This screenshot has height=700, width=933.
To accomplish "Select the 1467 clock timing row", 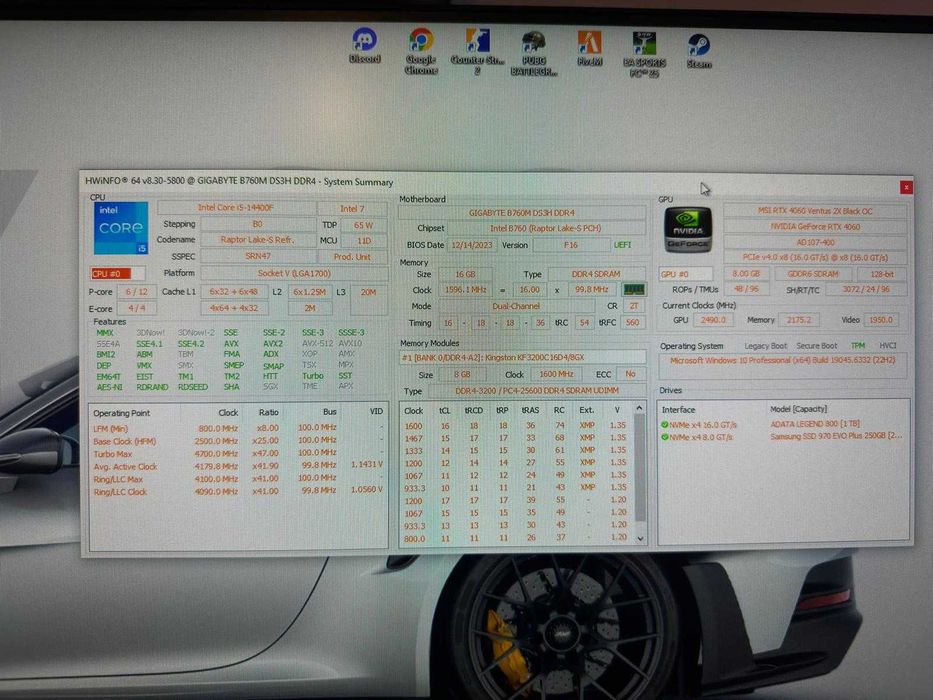I will click(515, 438).
